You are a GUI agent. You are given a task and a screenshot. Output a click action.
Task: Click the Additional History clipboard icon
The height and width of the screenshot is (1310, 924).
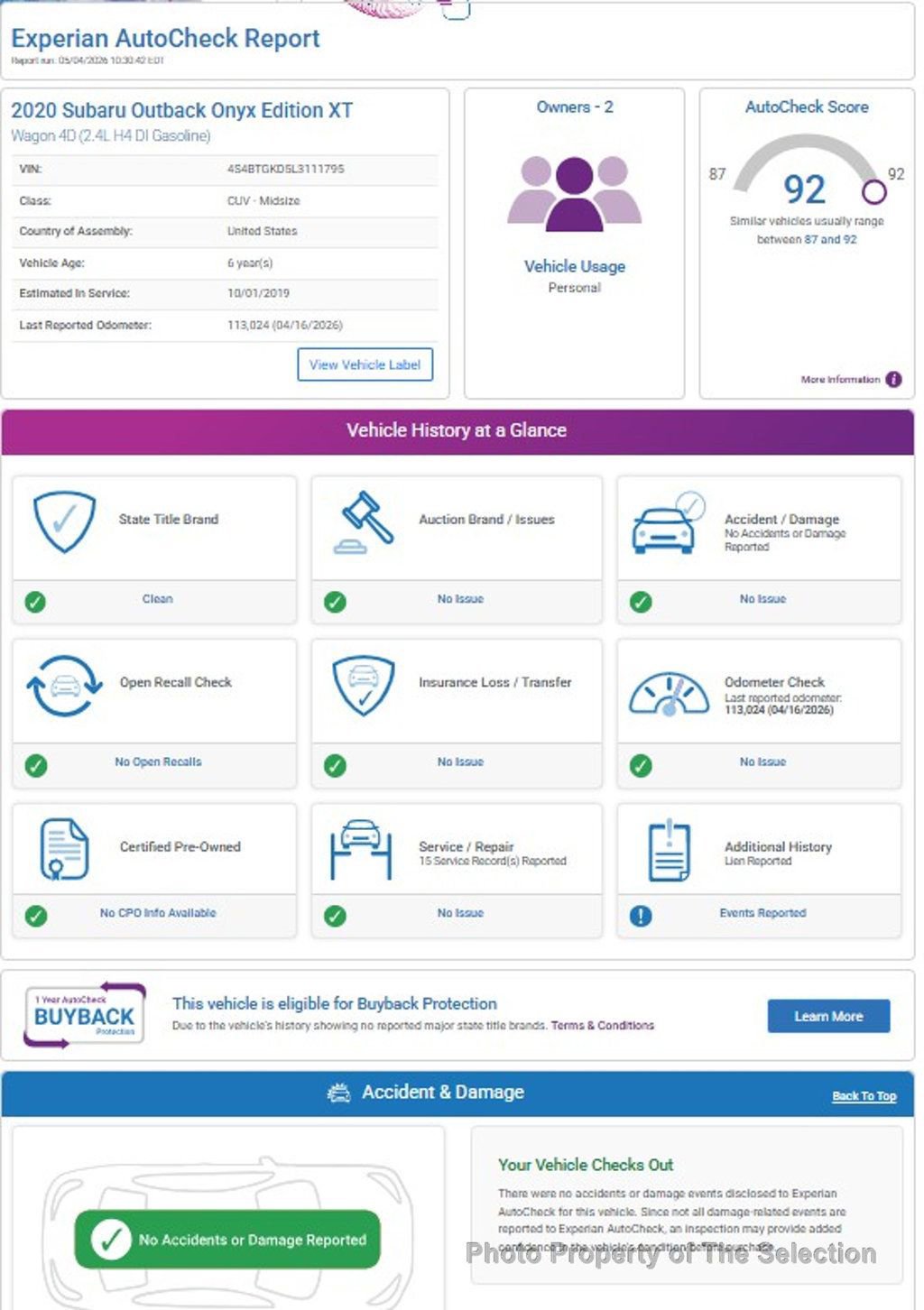(x=669, y=850)
